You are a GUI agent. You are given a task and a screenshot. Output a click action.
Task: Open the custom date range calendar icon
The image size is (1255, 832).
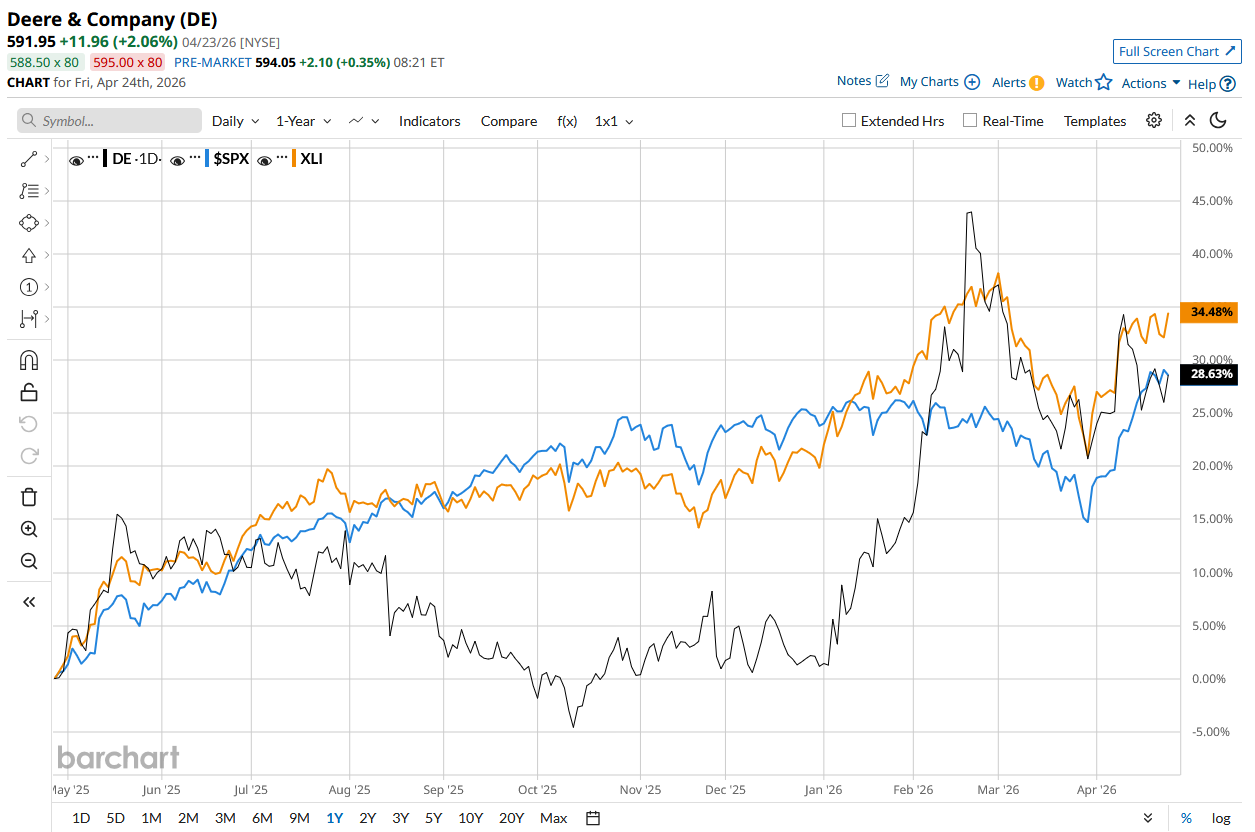[x=593, y=818]
